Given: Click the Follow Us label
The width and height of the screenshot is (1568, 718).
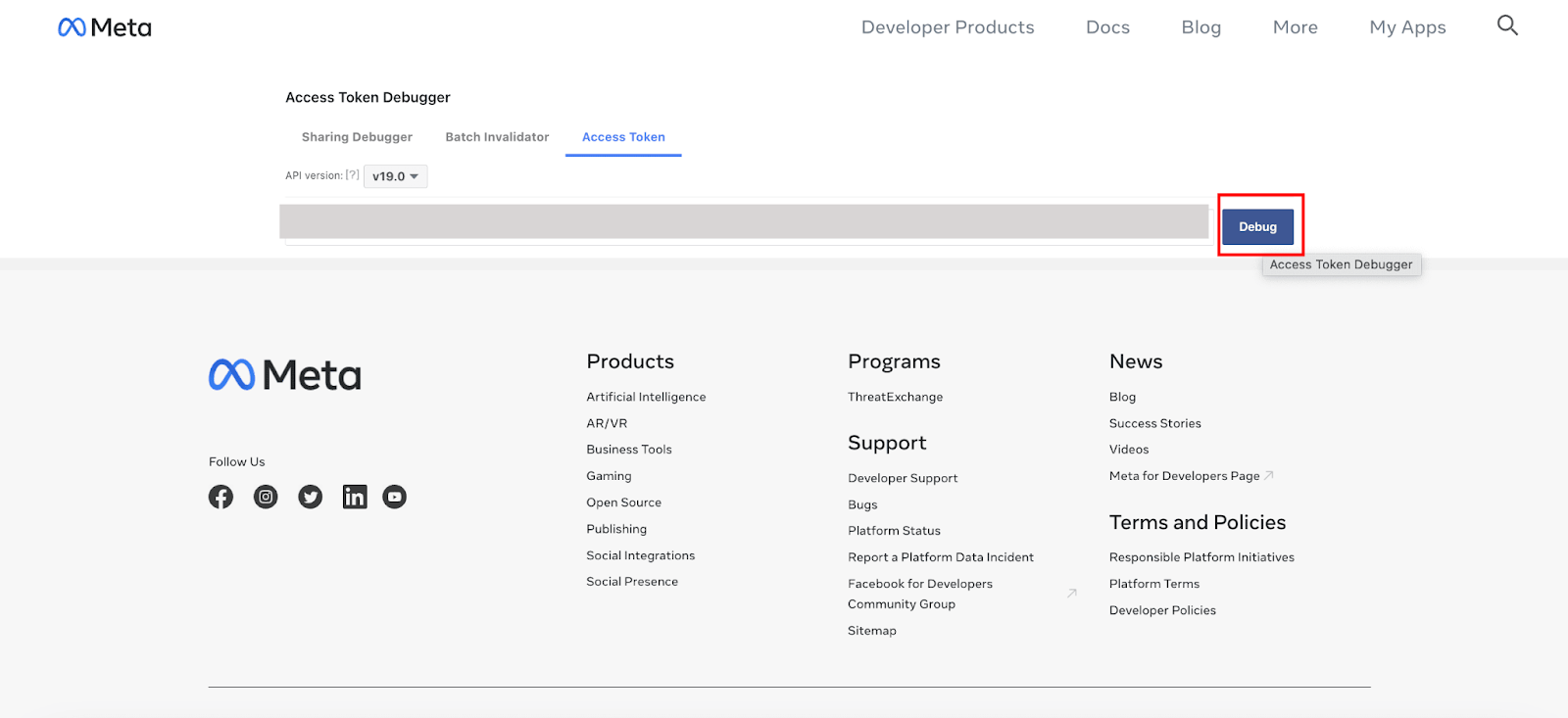Looking at the screenshot, I should [236, 461].
